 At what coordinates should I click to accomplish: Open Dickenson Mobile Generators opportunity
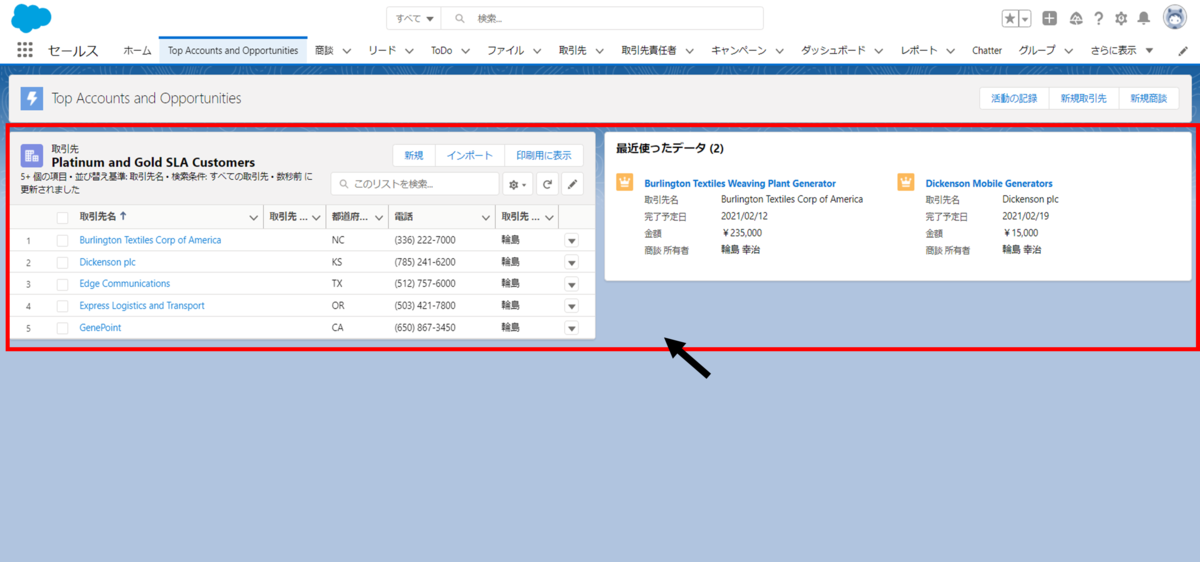989,183
